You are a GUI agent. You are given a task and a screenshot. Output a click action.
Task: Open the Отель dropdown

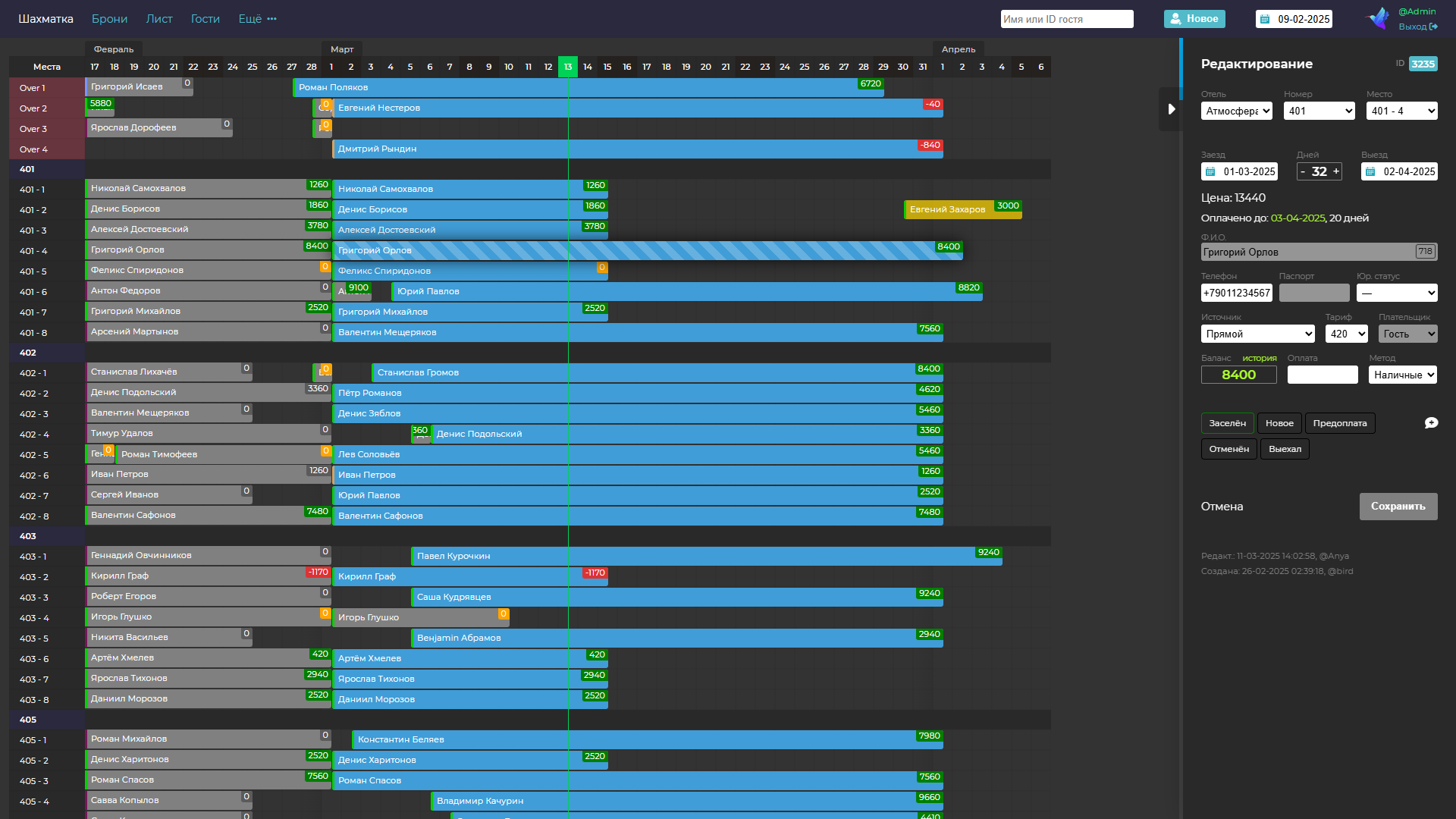(1237, 111)
